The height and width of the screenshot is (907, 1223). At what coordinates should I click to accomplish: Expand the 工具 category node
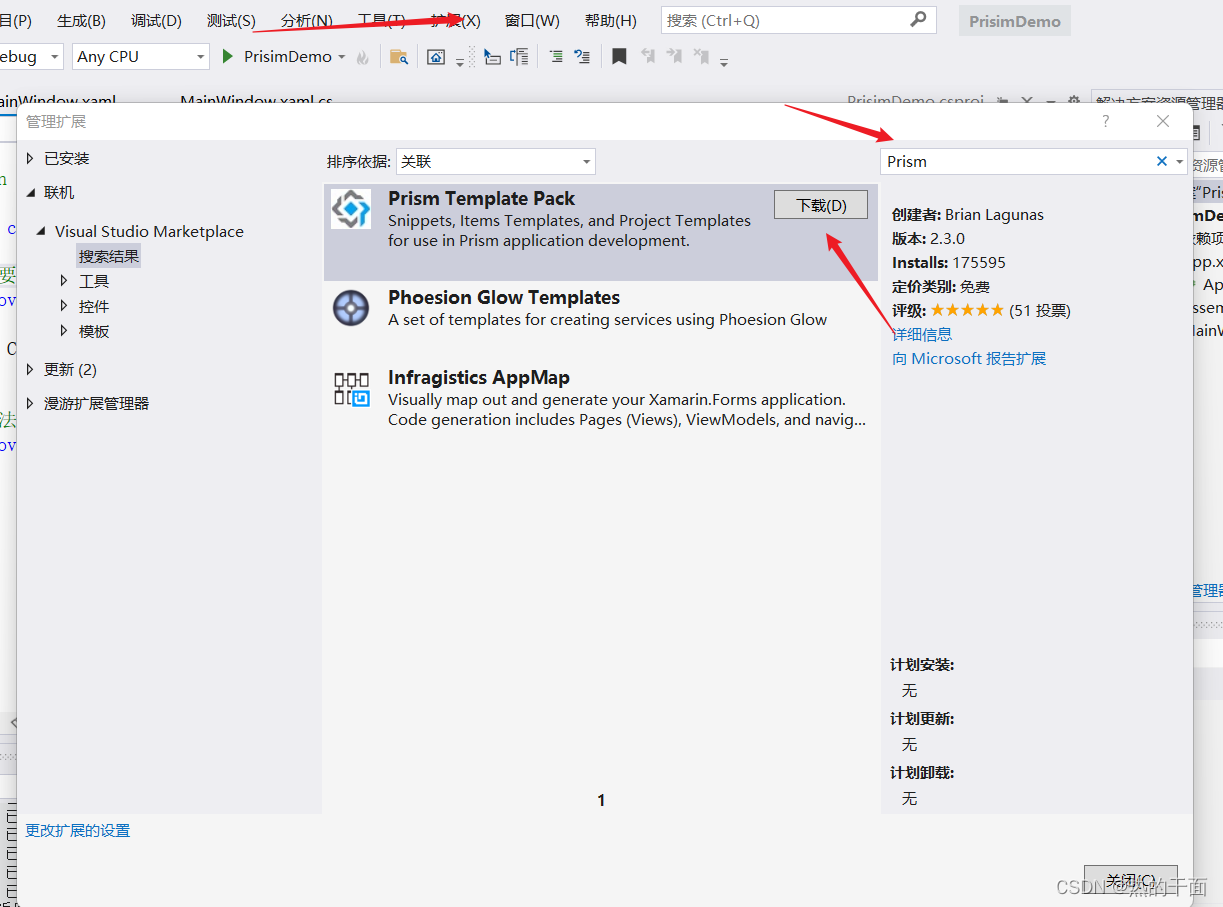[x=65, y=281]
